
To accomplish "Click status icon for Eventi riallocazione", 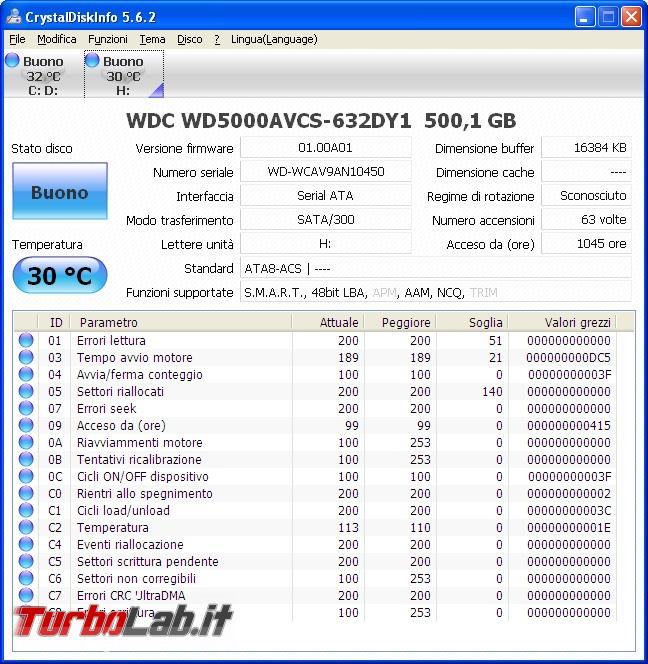I will (x=26, y=544).
